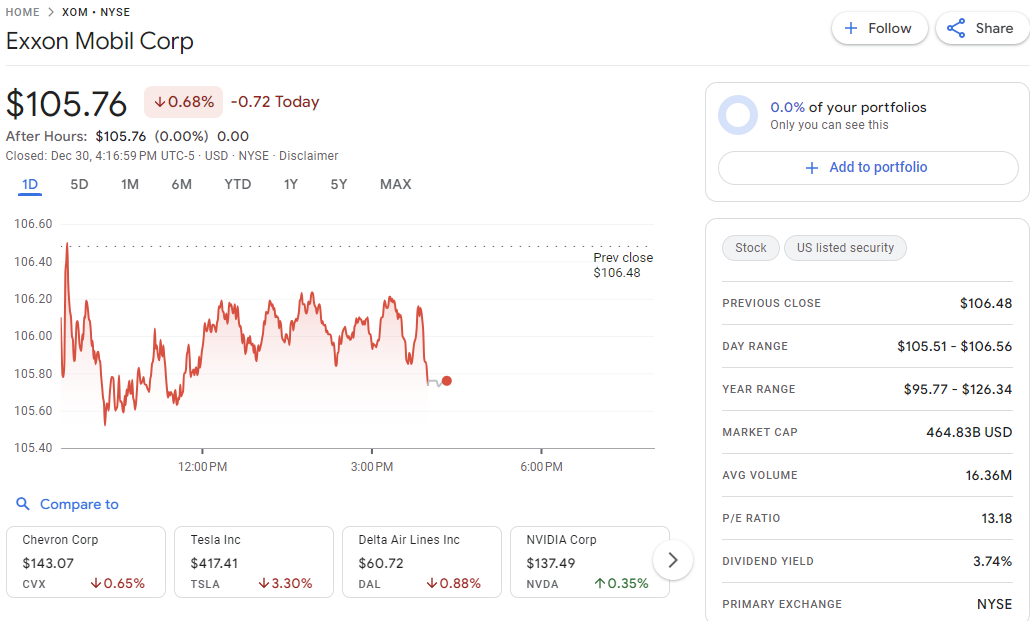Click DAL 0.88% change value
The image size is (1030, 621).
pyautogui.click(x=453, y=584)
